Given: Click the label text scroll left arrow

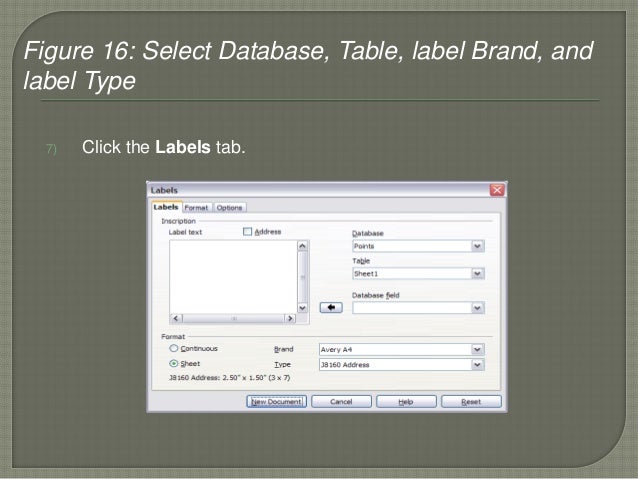Looking at the screenshot, I should click(176, 318).
